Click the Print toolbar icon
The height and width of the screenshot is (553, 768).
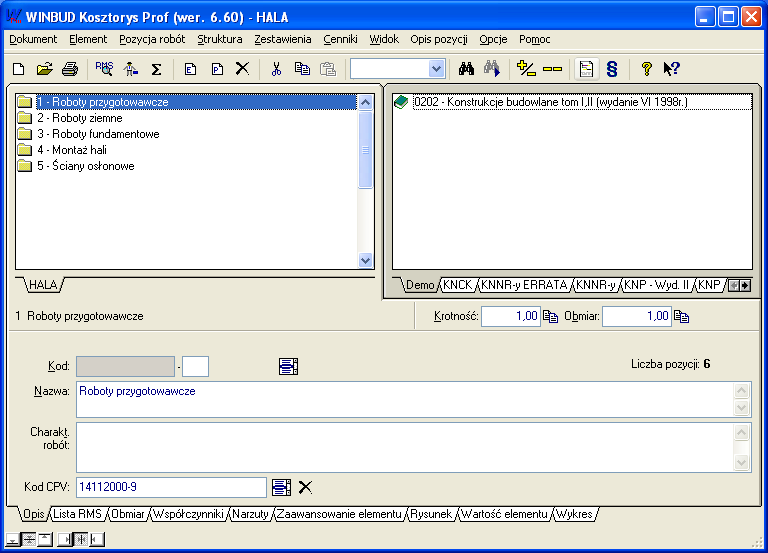click(x=71, y=69)
